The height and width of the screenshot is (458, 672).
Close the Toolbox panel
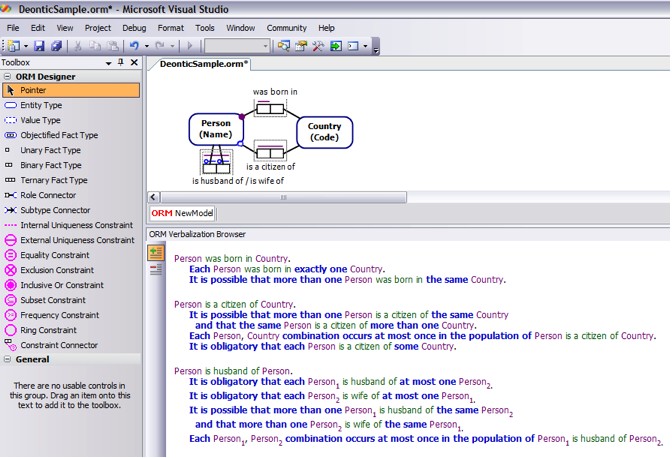click(x=134, y=63)
